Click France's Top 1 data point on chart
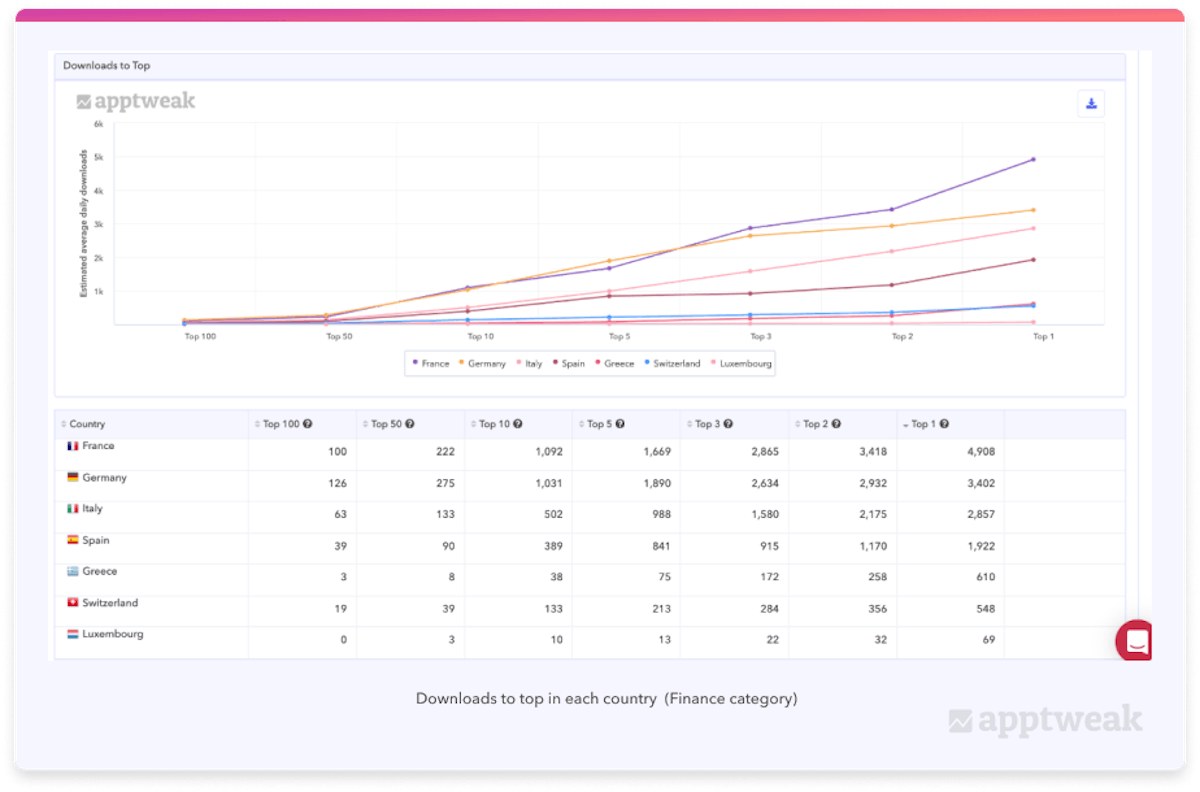This screenshot has width=1200, height=792. click(x=1033, y=159)
